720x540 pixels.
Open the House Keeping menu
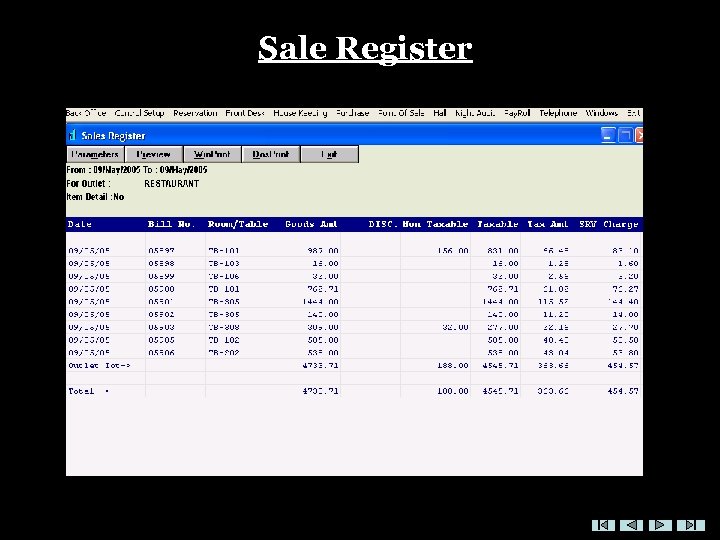[300, 113]
